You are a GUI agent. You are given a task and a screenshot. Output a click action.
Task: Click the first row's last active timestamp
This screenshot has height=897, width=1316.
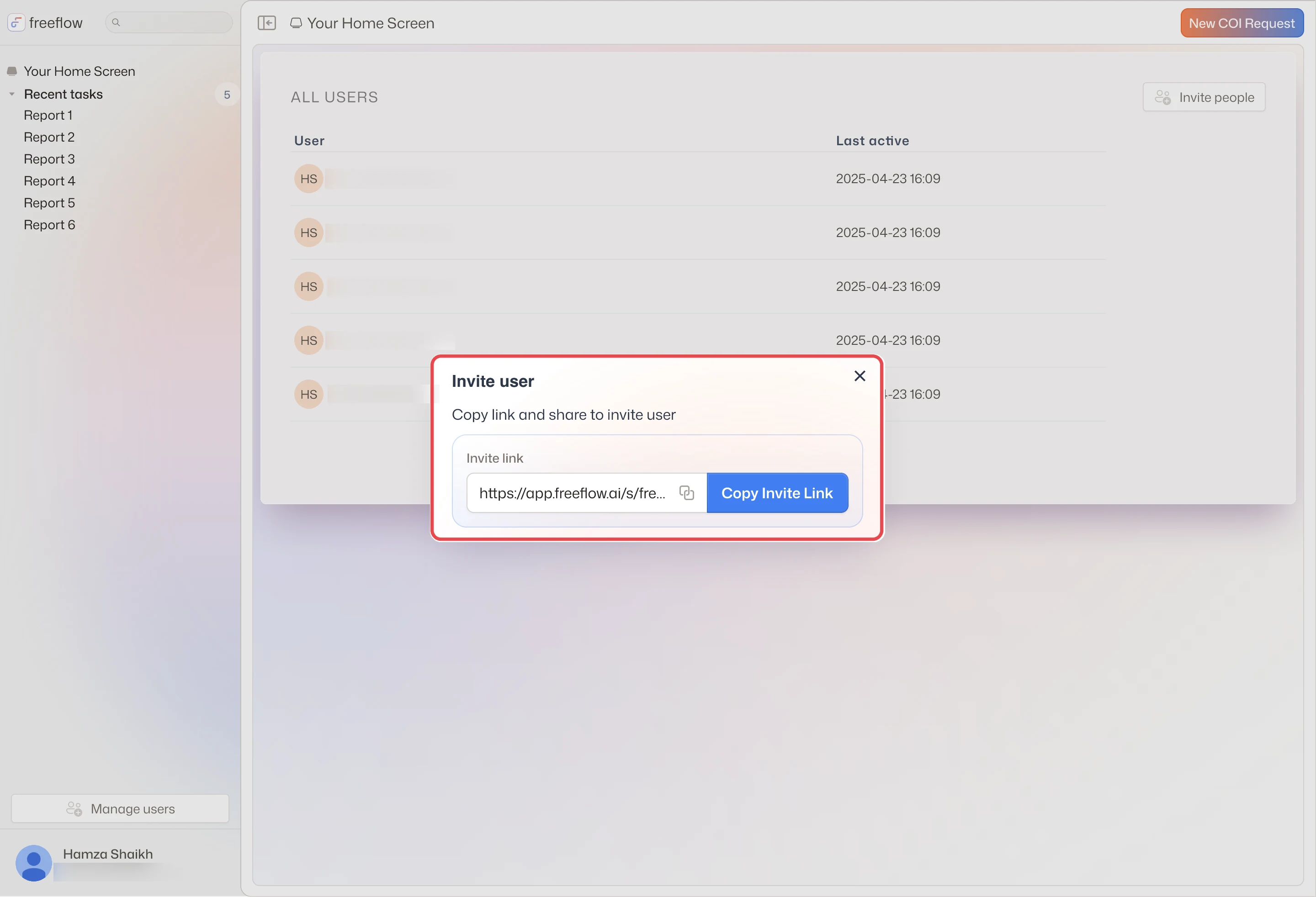[x=887, y=179]
